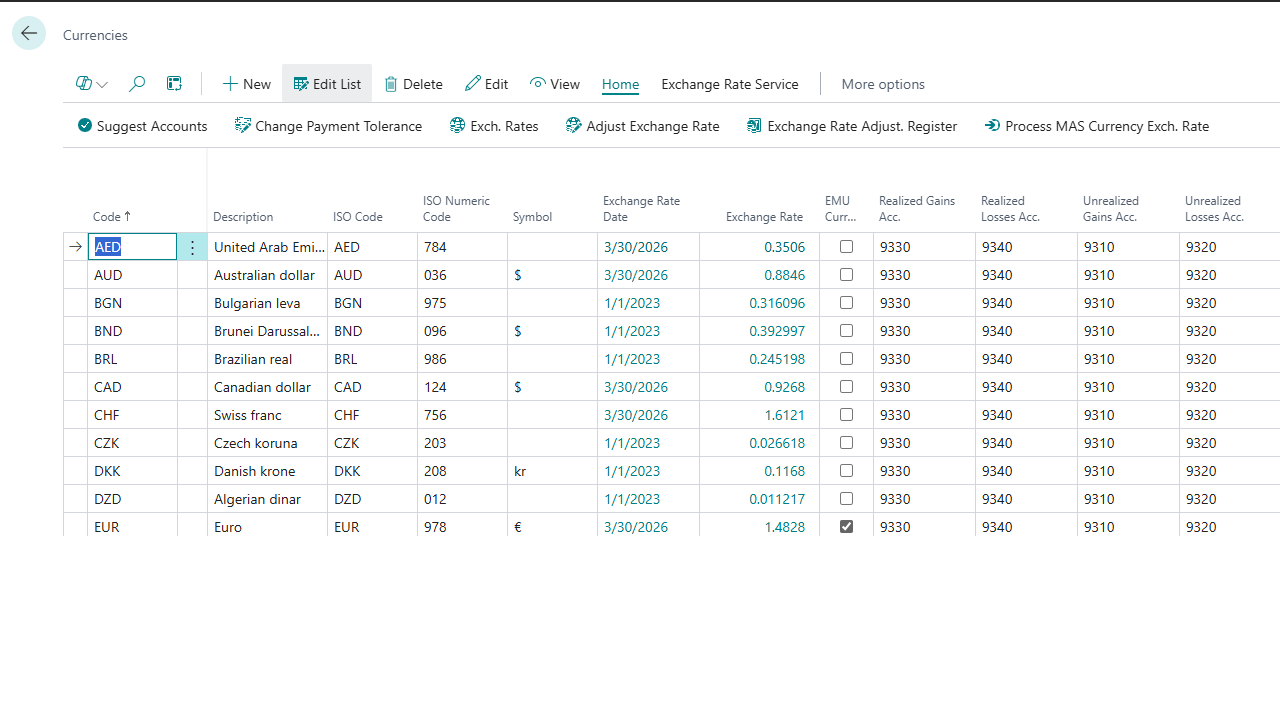Image resolution: width=1280 pixels, height=720 pixels.
Task: Select Realized Gains Acc. 9330 for BRL
Action: tap(924, 359)
